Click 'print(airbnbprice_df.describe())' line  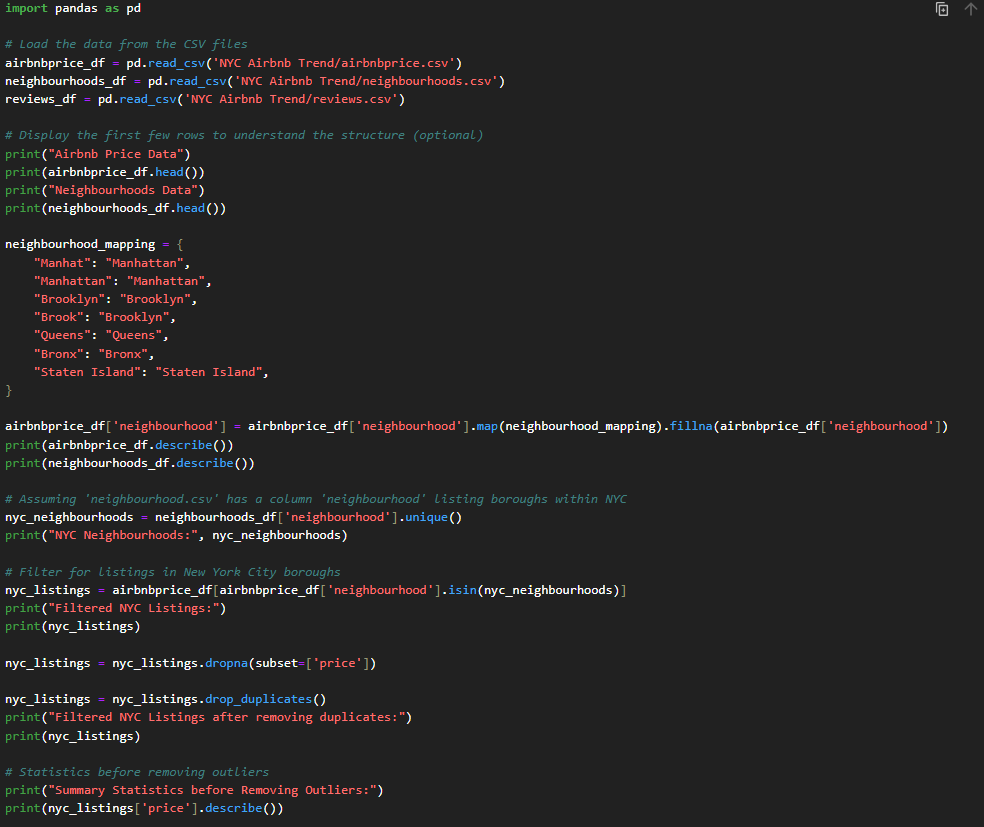[119, 445]
